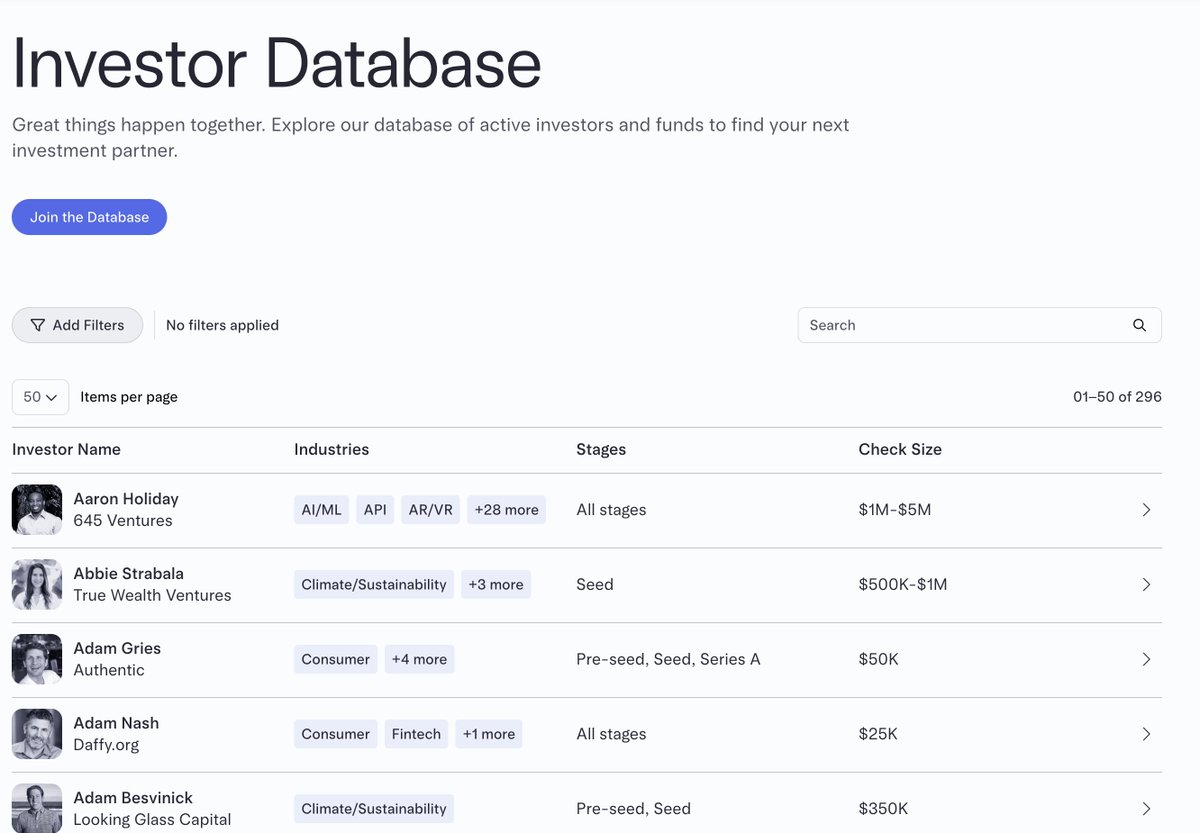Click the $1M-$5M check size value
The width and height of the screenshot is (1200, 833).
click(895, 510)
